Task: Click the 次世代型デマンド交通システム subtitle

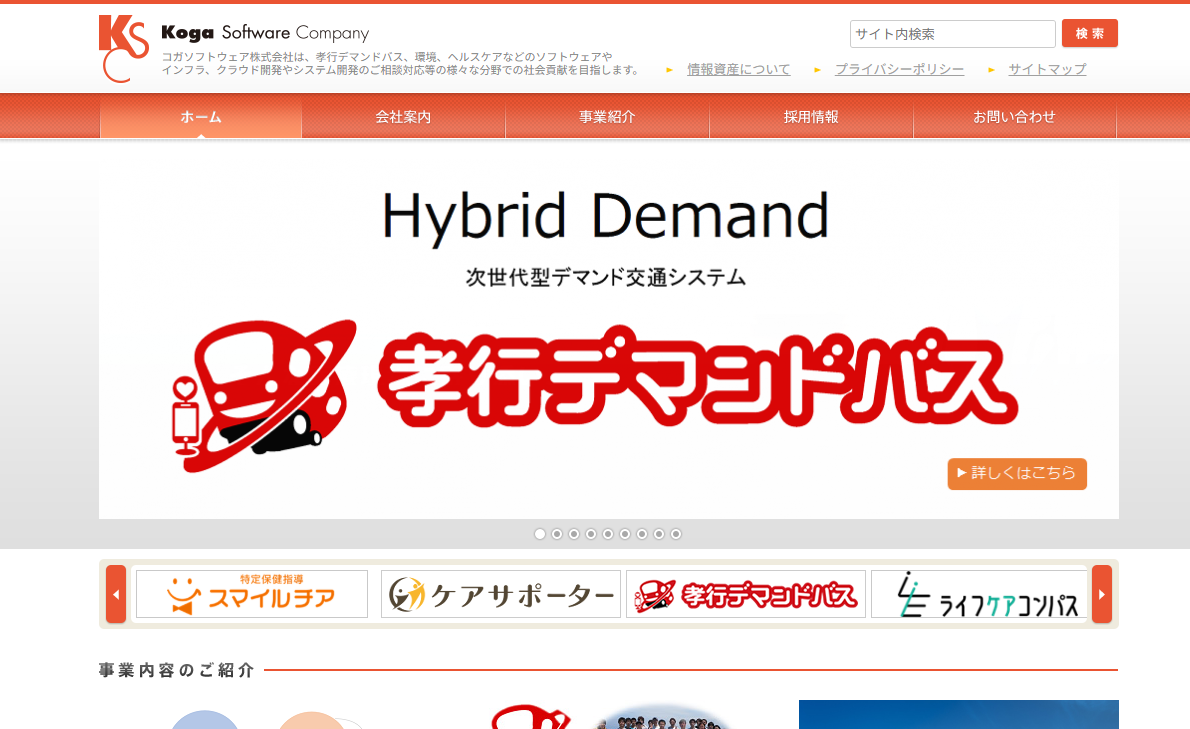Action: coord(606,278)
